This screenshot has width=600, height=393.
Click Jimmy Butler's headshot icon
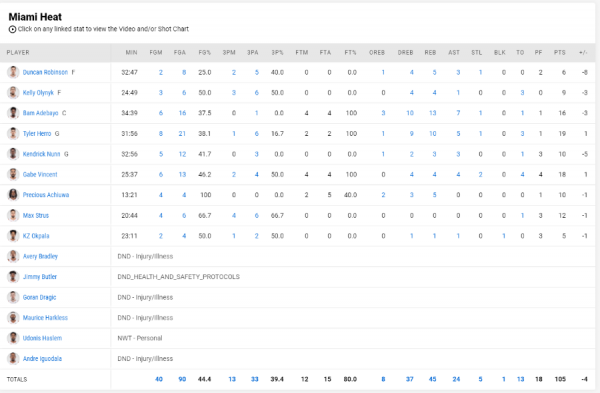[13, 277]
